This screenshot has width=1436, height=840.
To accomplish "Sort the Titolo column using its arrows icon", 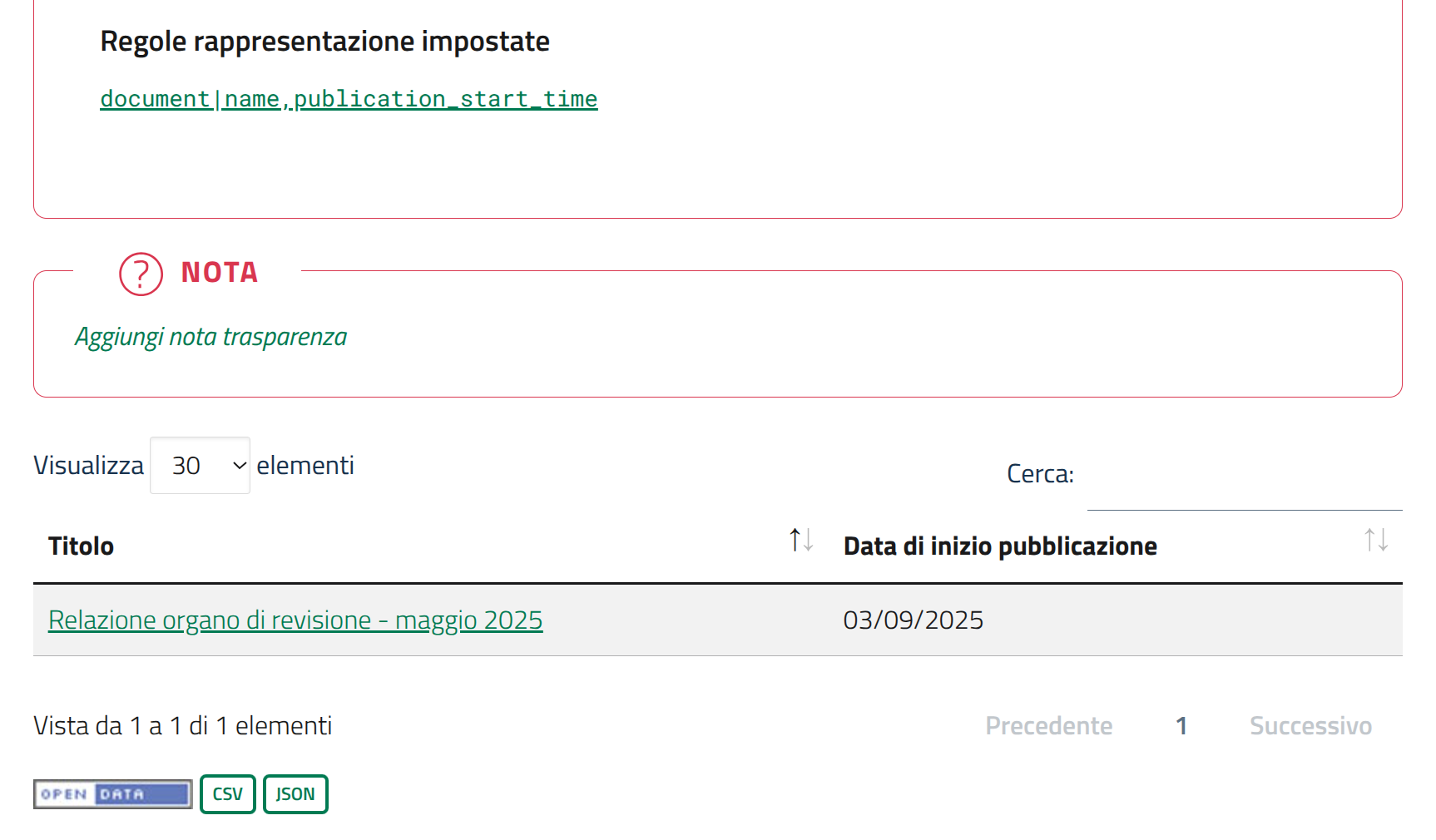I will (800, 541).
